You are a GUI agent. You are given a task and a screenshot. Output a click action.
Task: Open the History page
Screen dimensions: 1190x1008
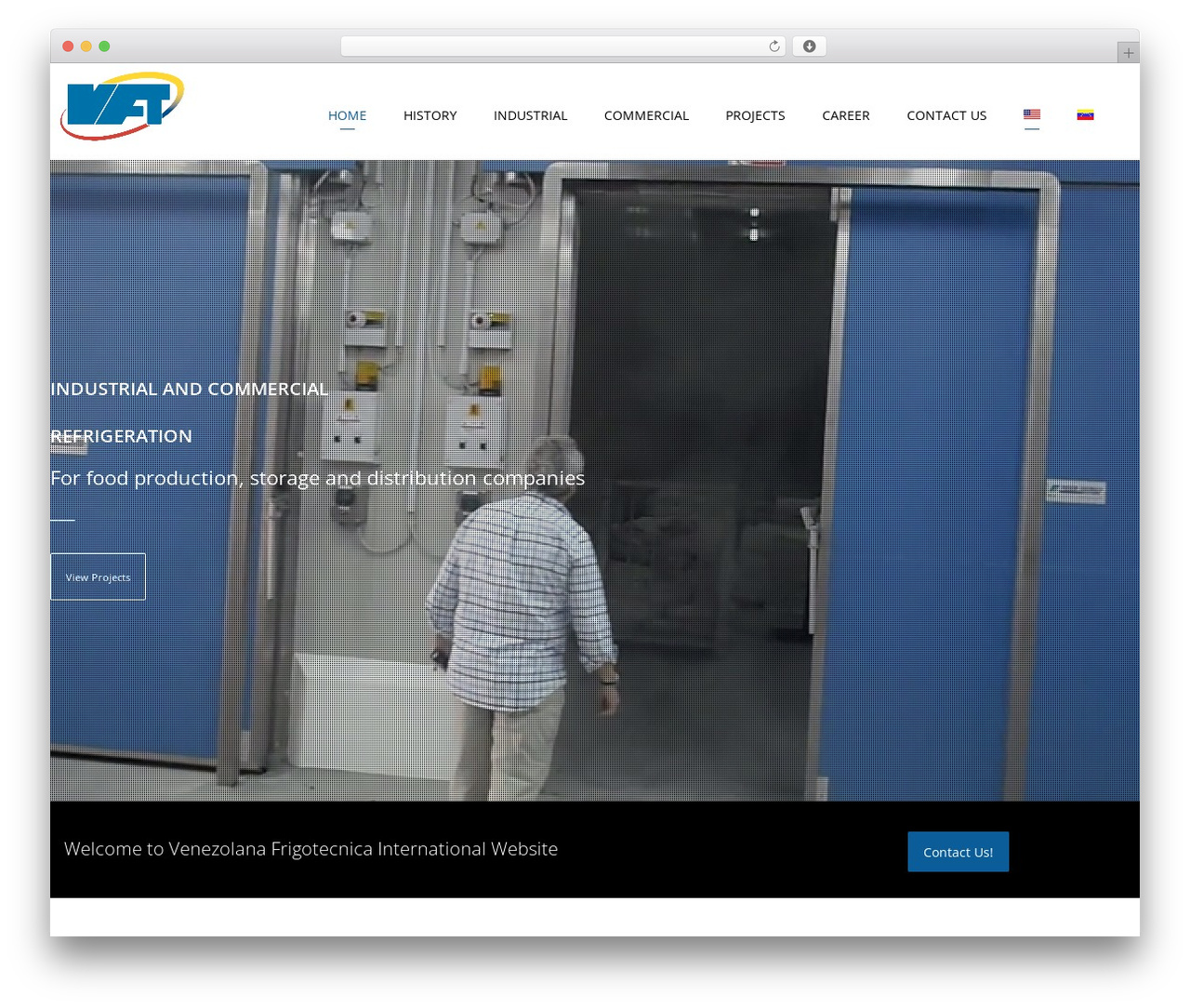[430, 115]
